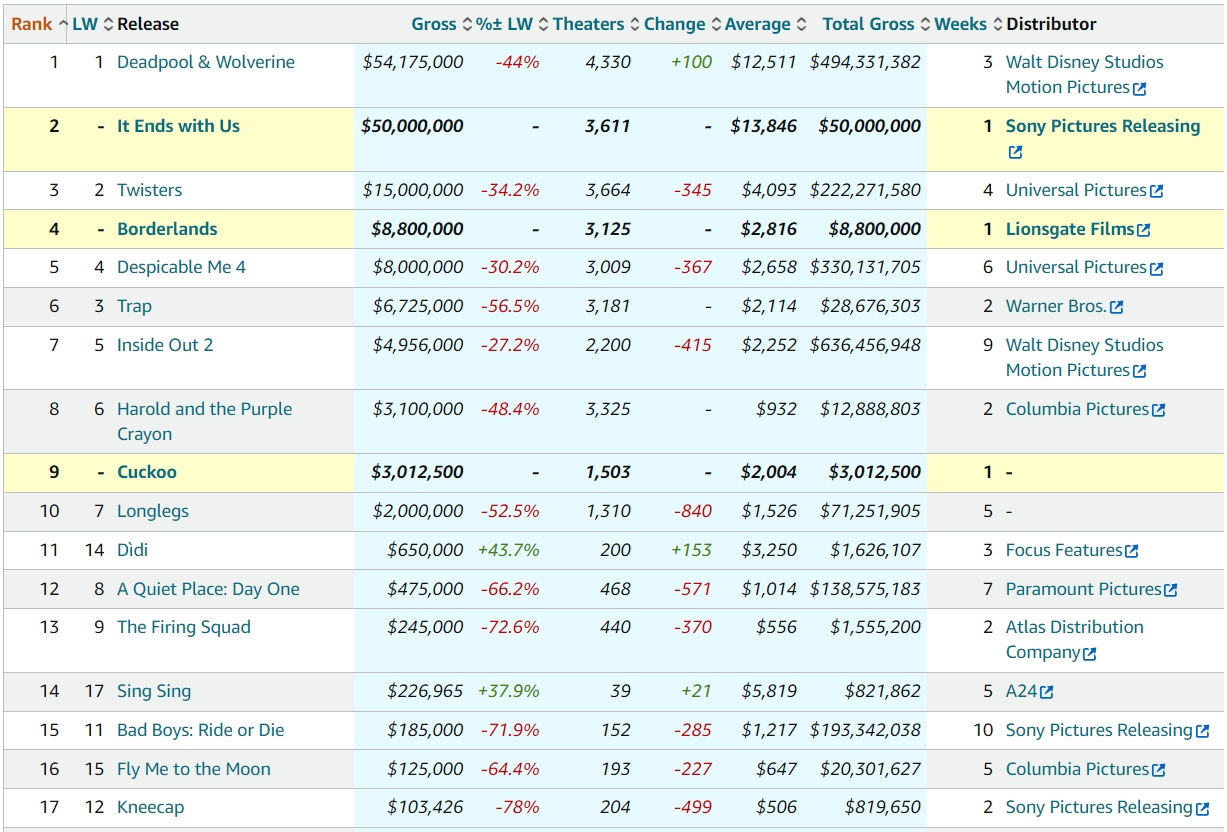Click external link icon in Kneecap row
1227x832 pixels.
[1202, 808]
